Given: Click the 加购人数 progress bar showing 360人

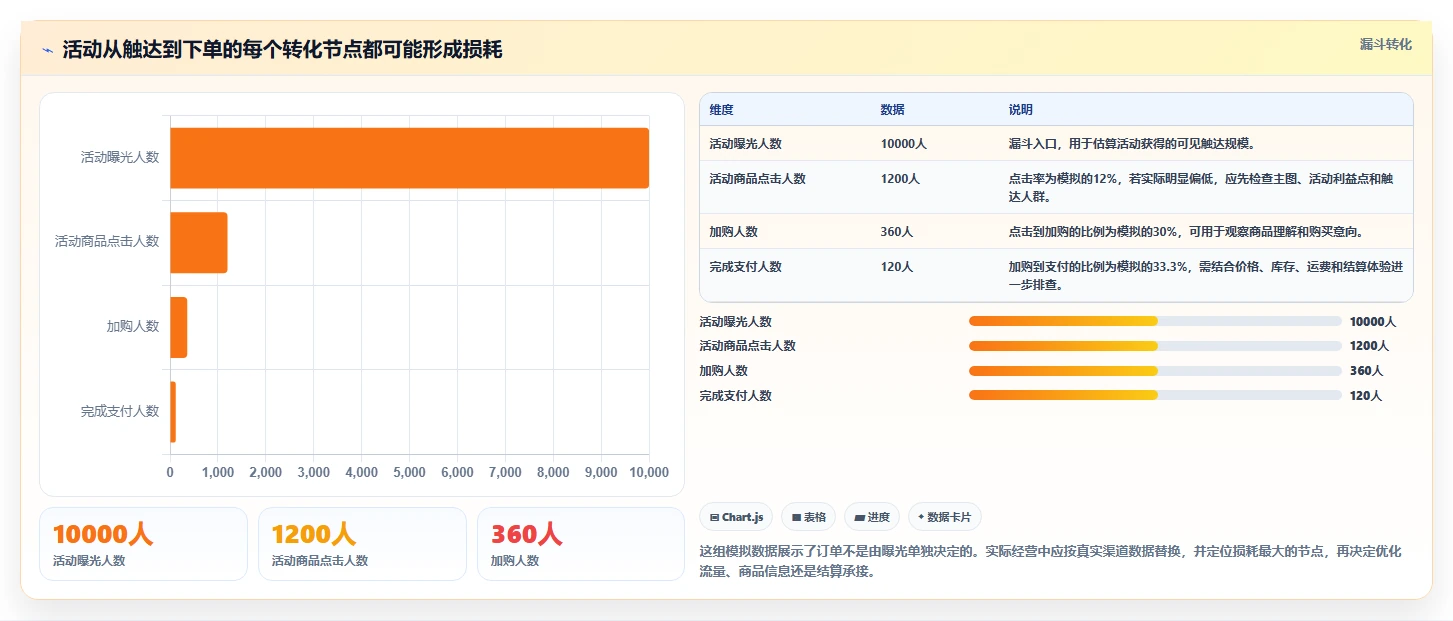Looking at the screenshot, I should click(1155, 371).
